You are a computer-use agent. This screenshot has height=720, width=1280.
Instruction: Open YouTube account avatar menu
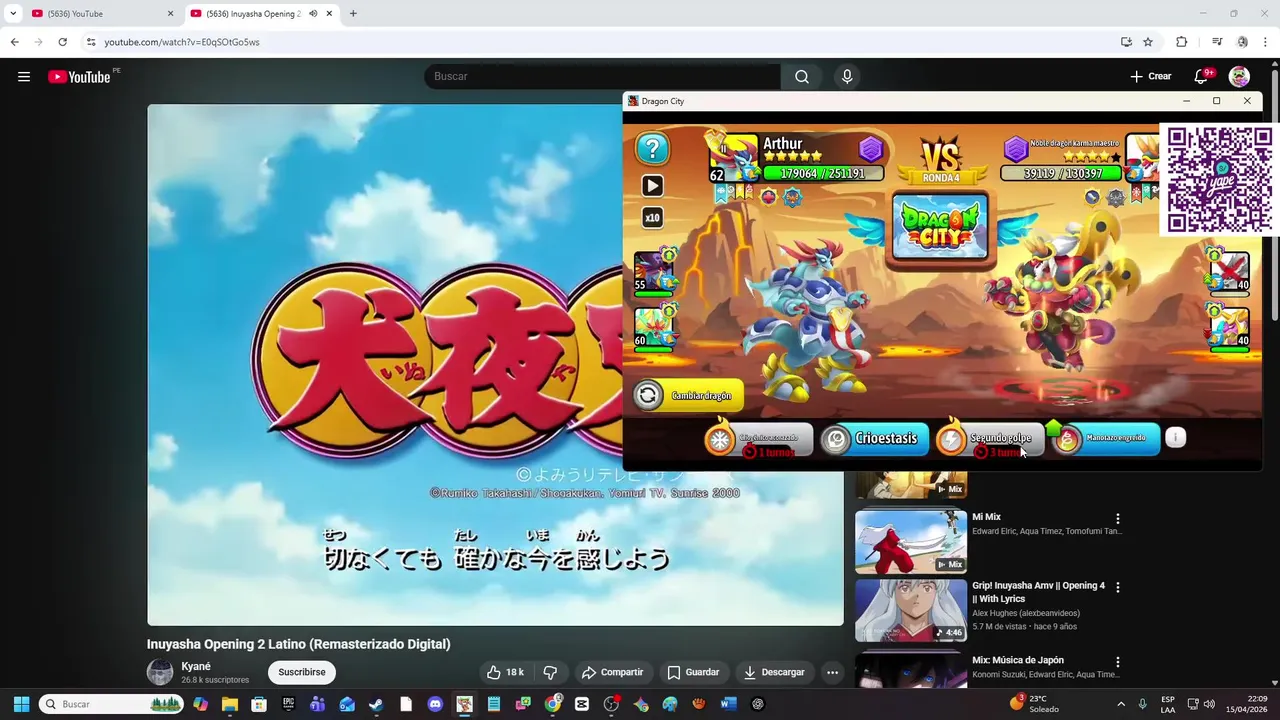pos(1239,76)
